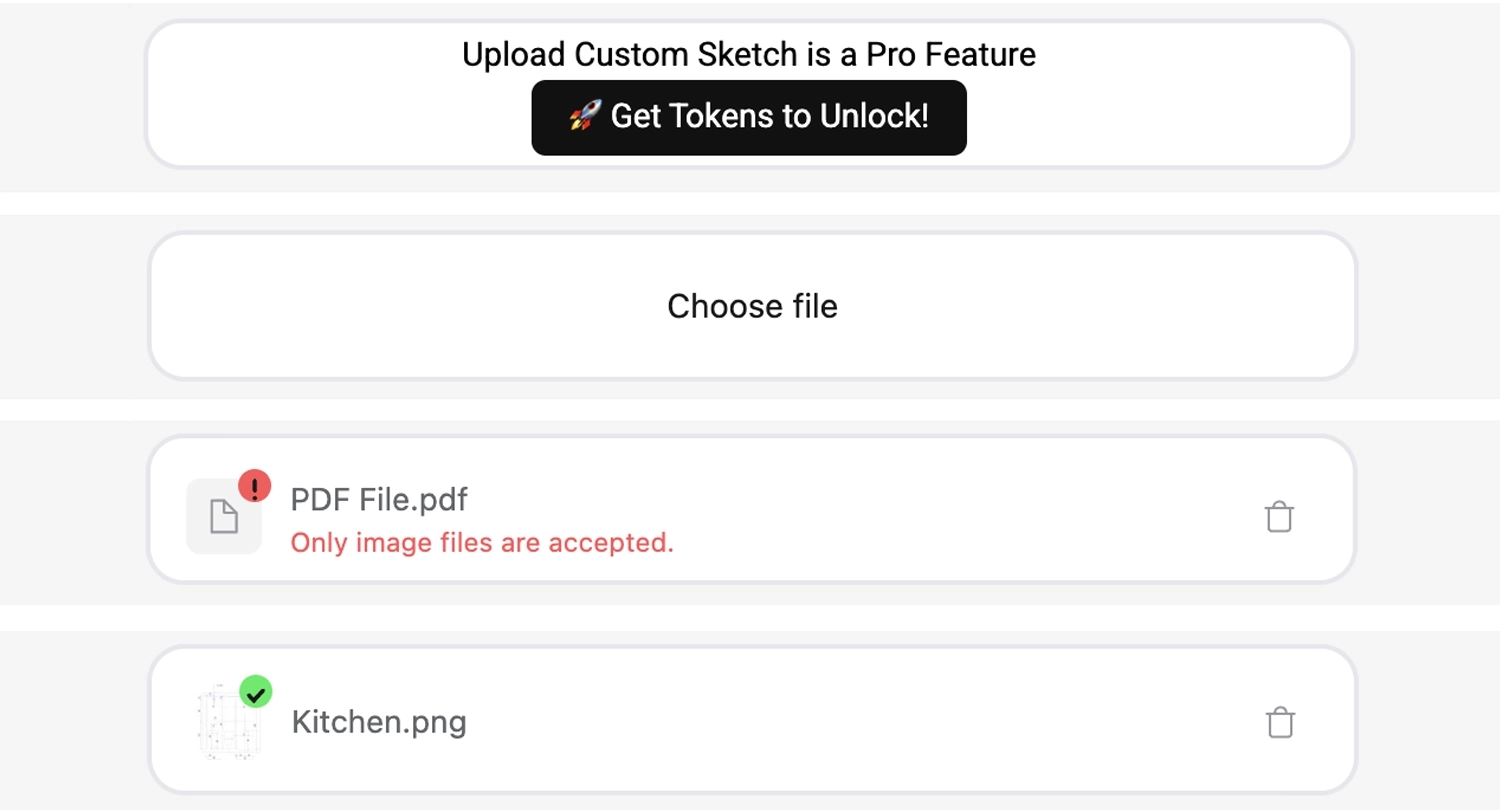Select the PDF File.pdf filename
Image resolution: width=1500 pixels, height=810 pixels.
coord(377,499)
